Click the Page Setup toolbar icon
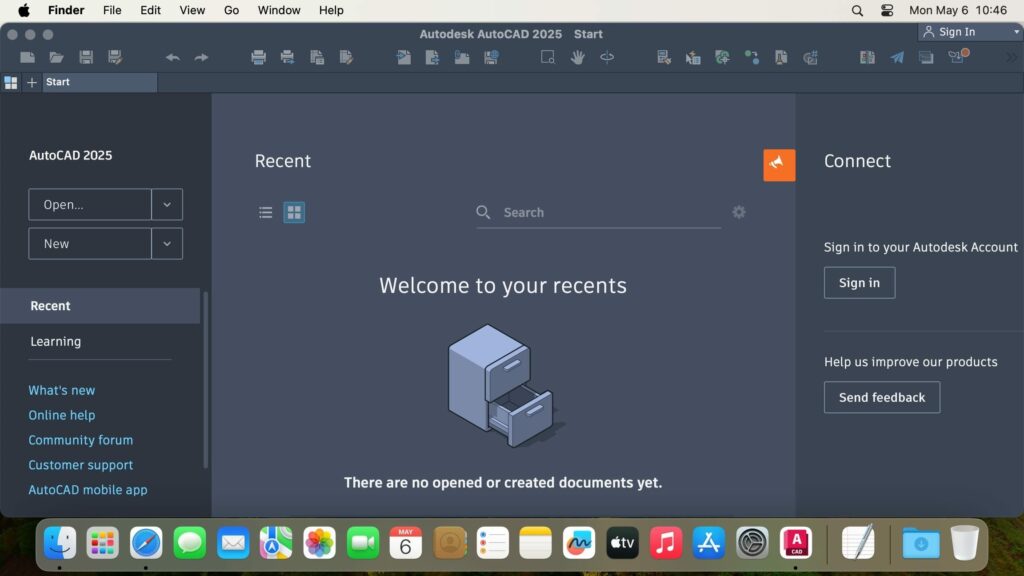Screen dimensions: 1024x576 click(317, 57)
